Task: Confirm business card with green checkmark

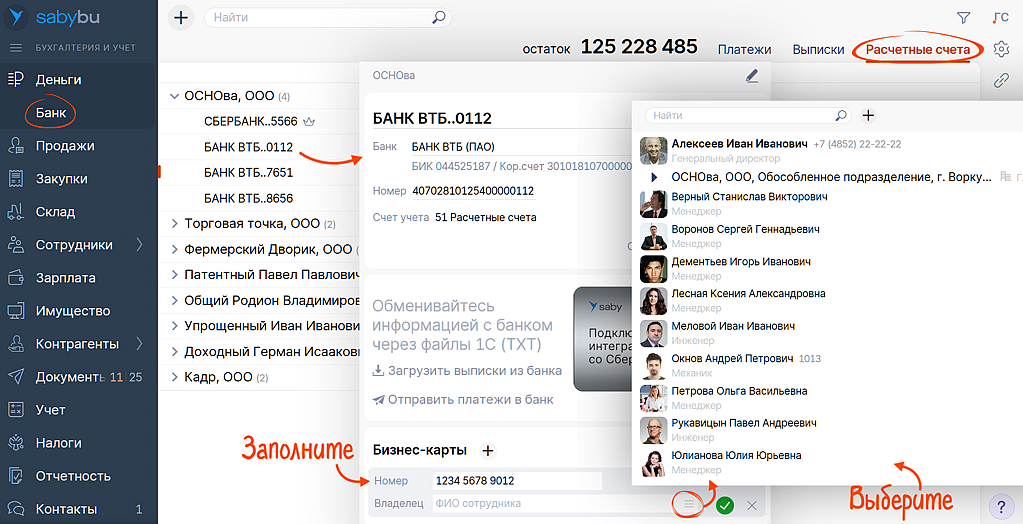Action: coord(725,505)
